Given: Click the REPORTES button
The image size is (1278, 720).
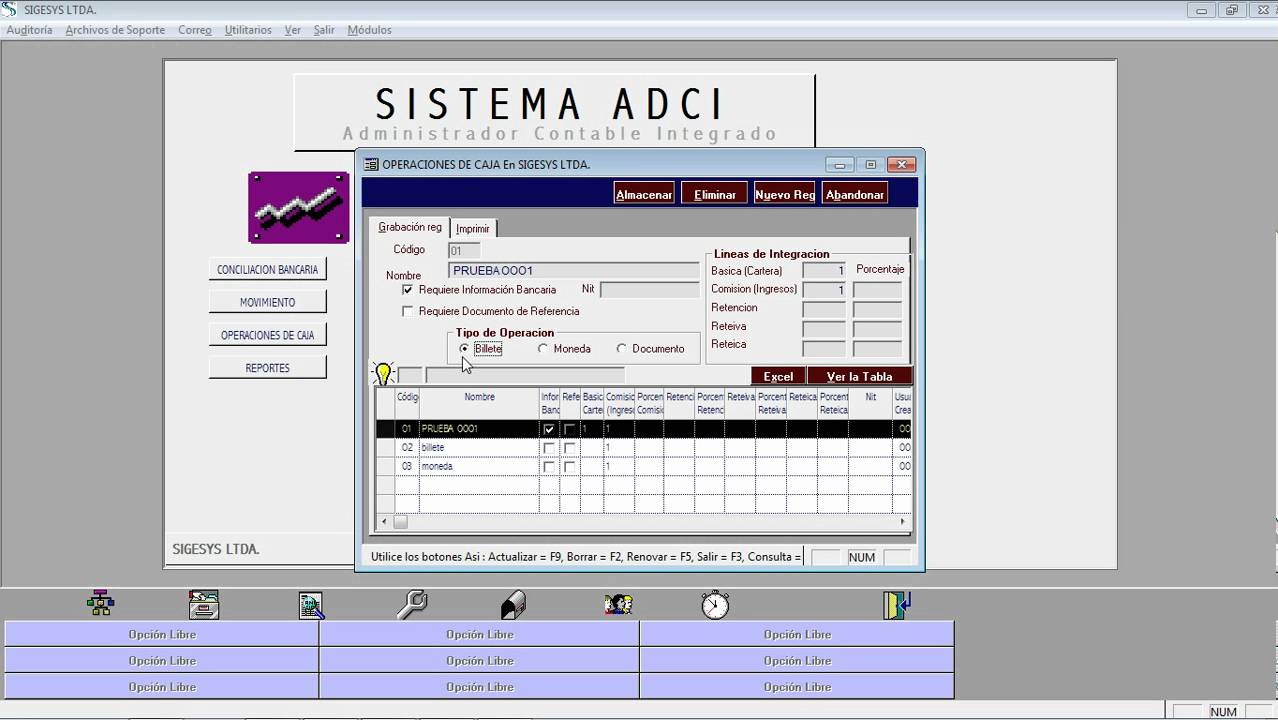Looking at the screenshot, I should click(267, 368).
